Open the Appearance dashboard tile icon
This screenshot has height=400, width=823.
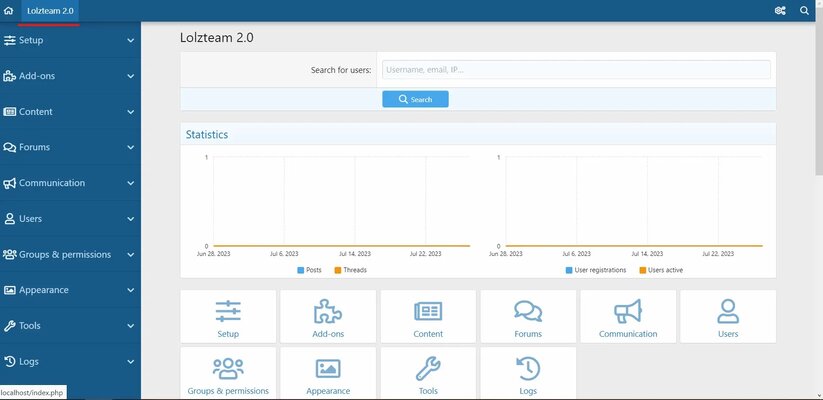pos(328,369)
